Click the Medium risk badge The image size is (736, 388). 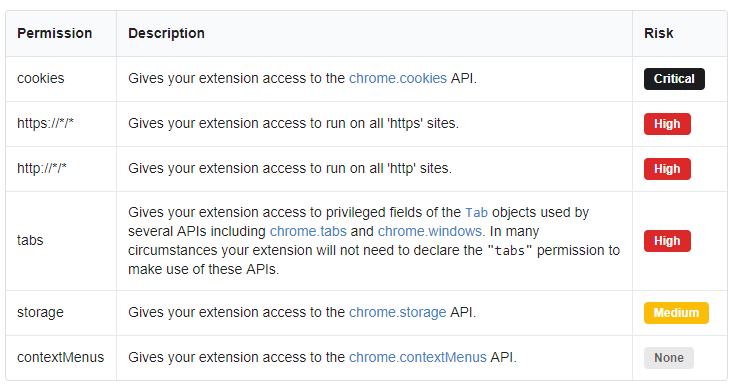676,313
